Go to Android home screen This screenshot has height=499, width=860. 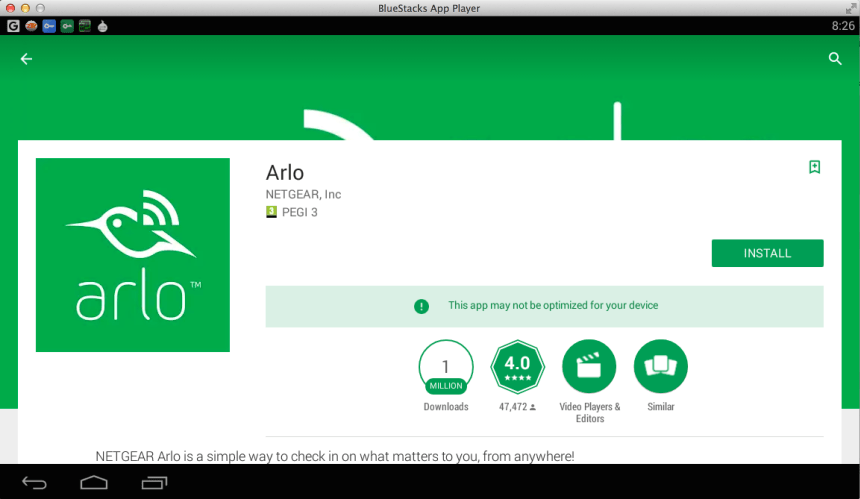(x=94, y=483)
